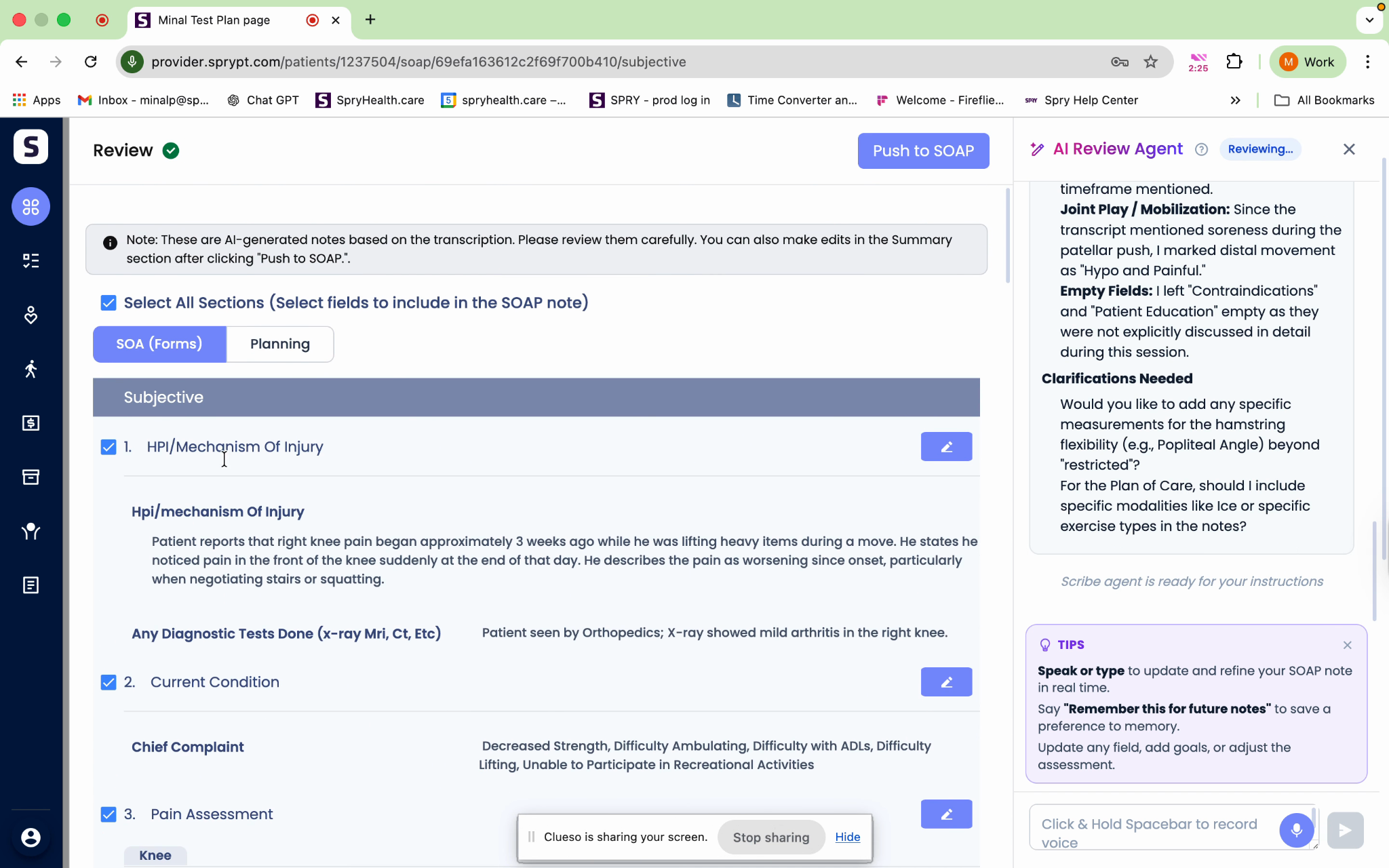1389x868 pixels.
Task: Open the tab search dropdown arrow
Action: click(1369, 20)
